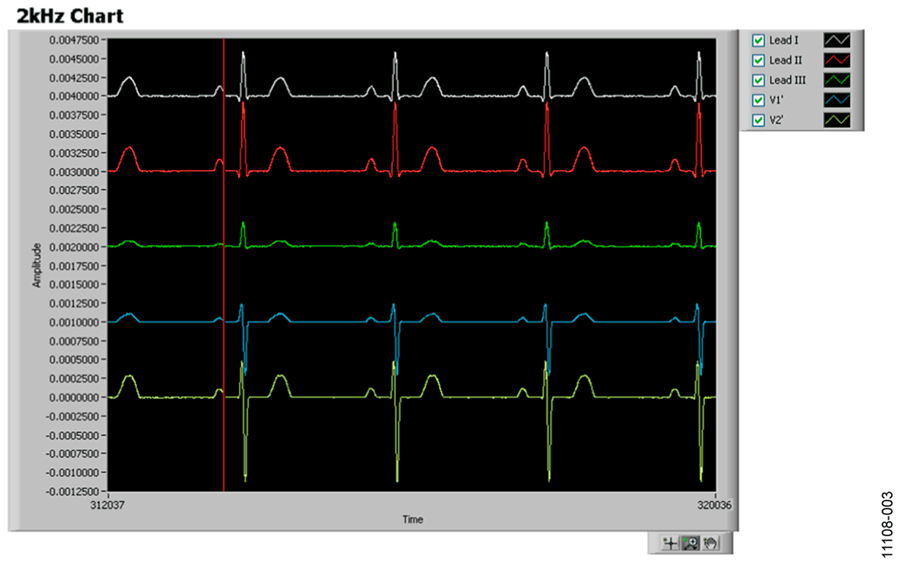The height and width of the screenshot is (566, 900).
Task: Click the Lead III green plot sample icon
Action: (x=835, y=80)
